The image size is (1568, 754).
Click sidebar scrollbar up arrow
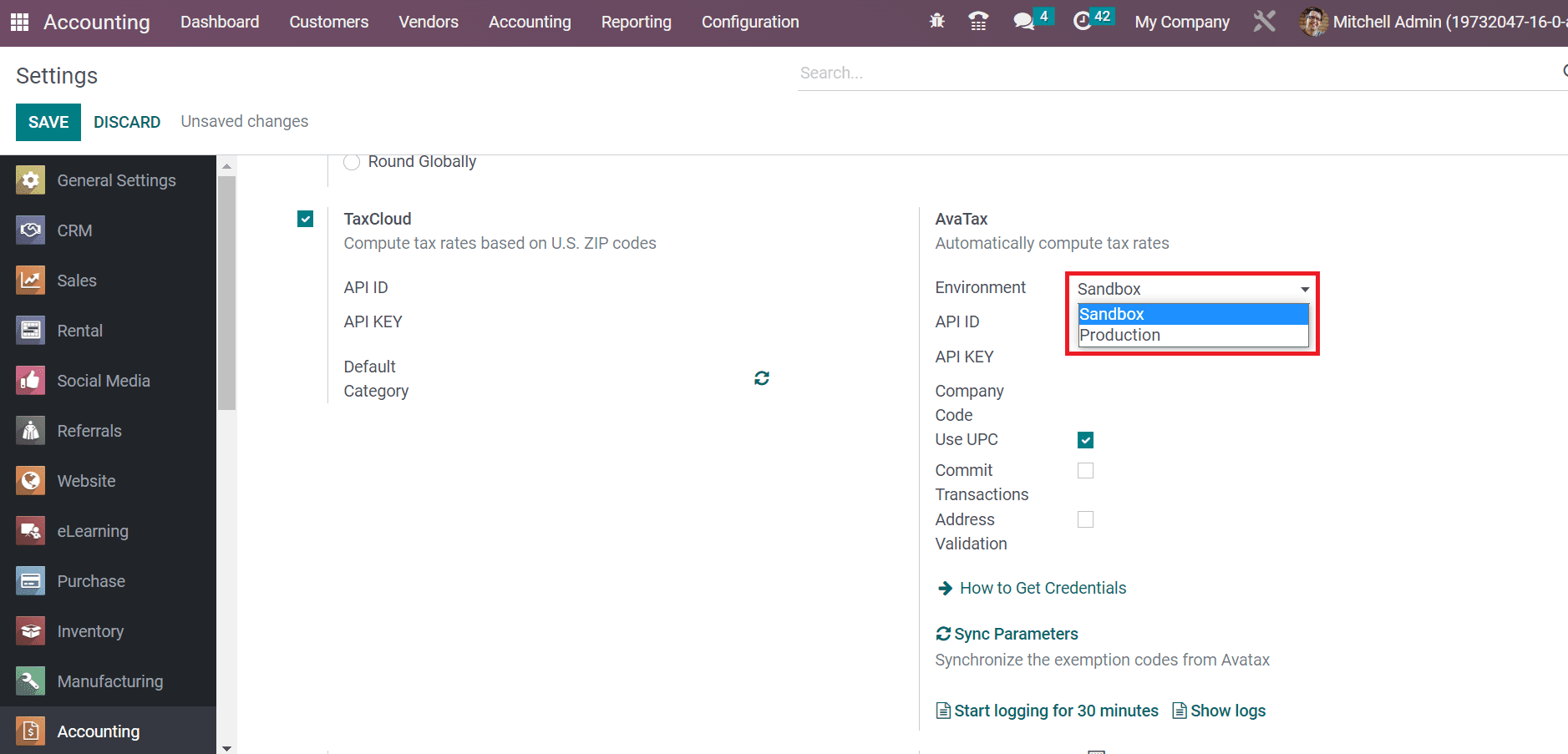coord(226,165)
